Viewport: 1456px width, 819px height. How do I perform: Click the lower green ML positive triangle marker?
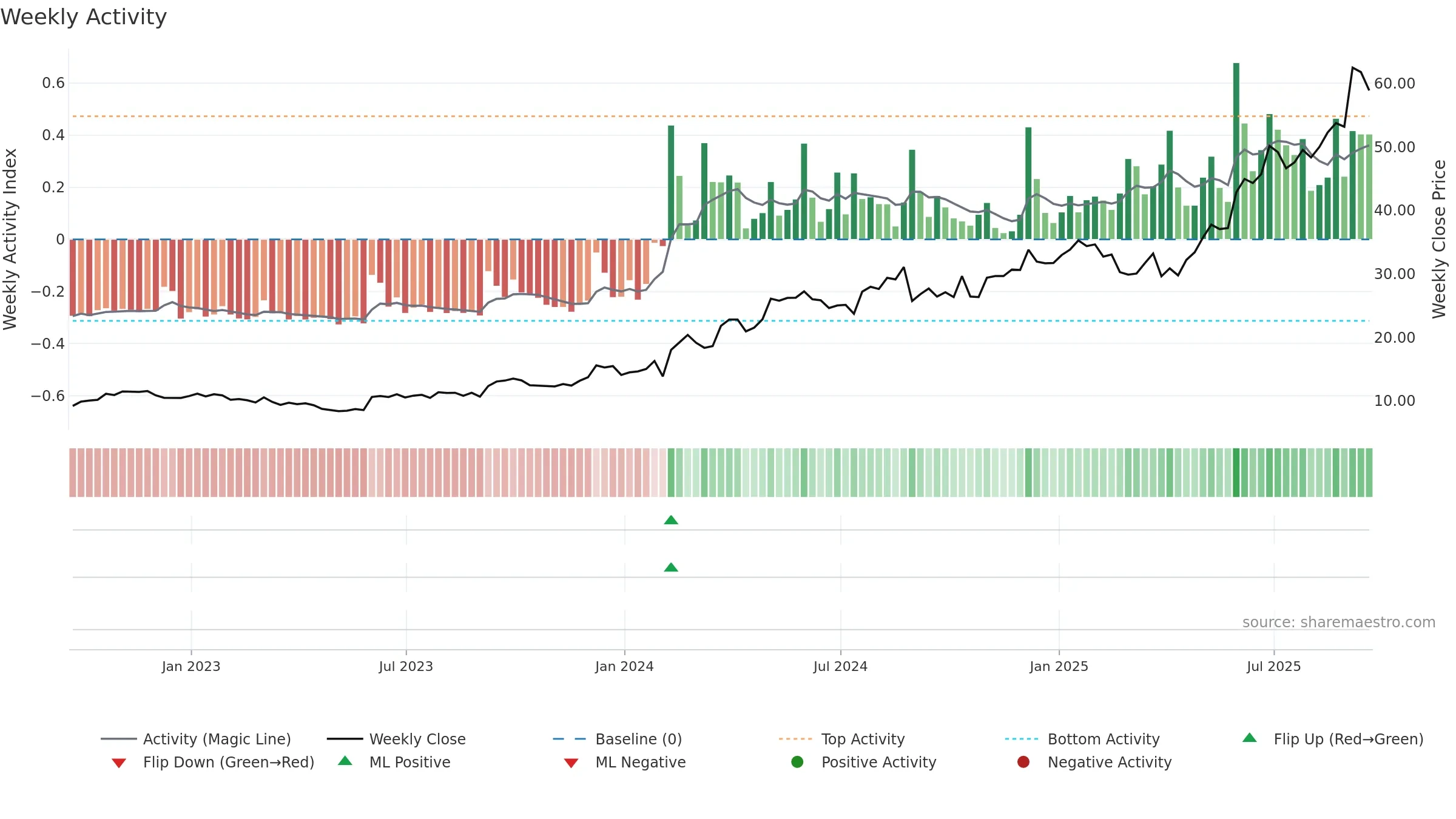[671, 567]
